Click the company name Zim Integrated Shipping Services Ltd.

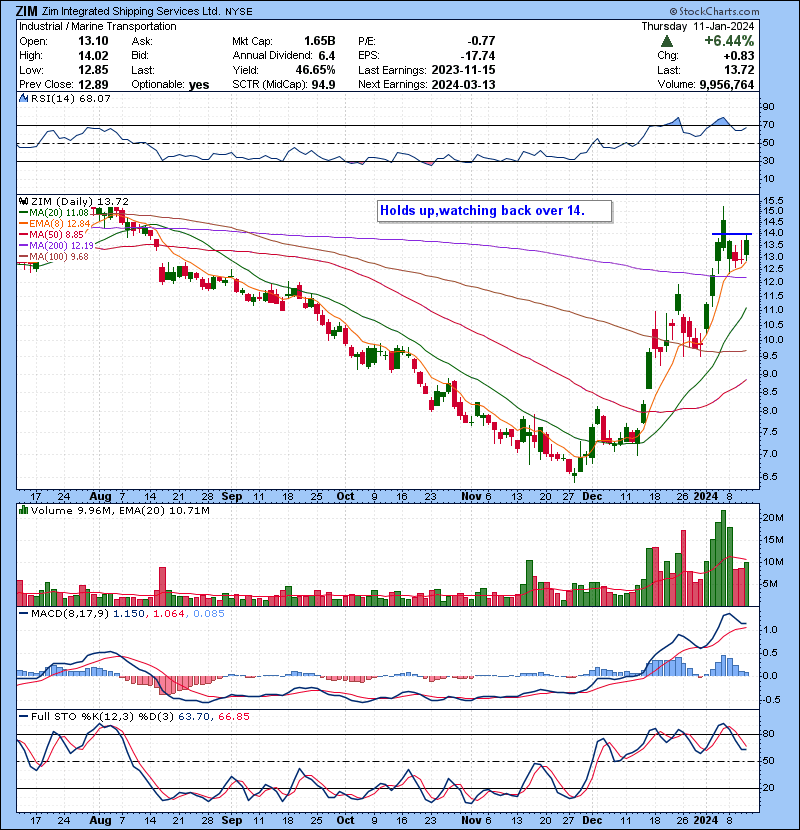click(x=131, y=11)
